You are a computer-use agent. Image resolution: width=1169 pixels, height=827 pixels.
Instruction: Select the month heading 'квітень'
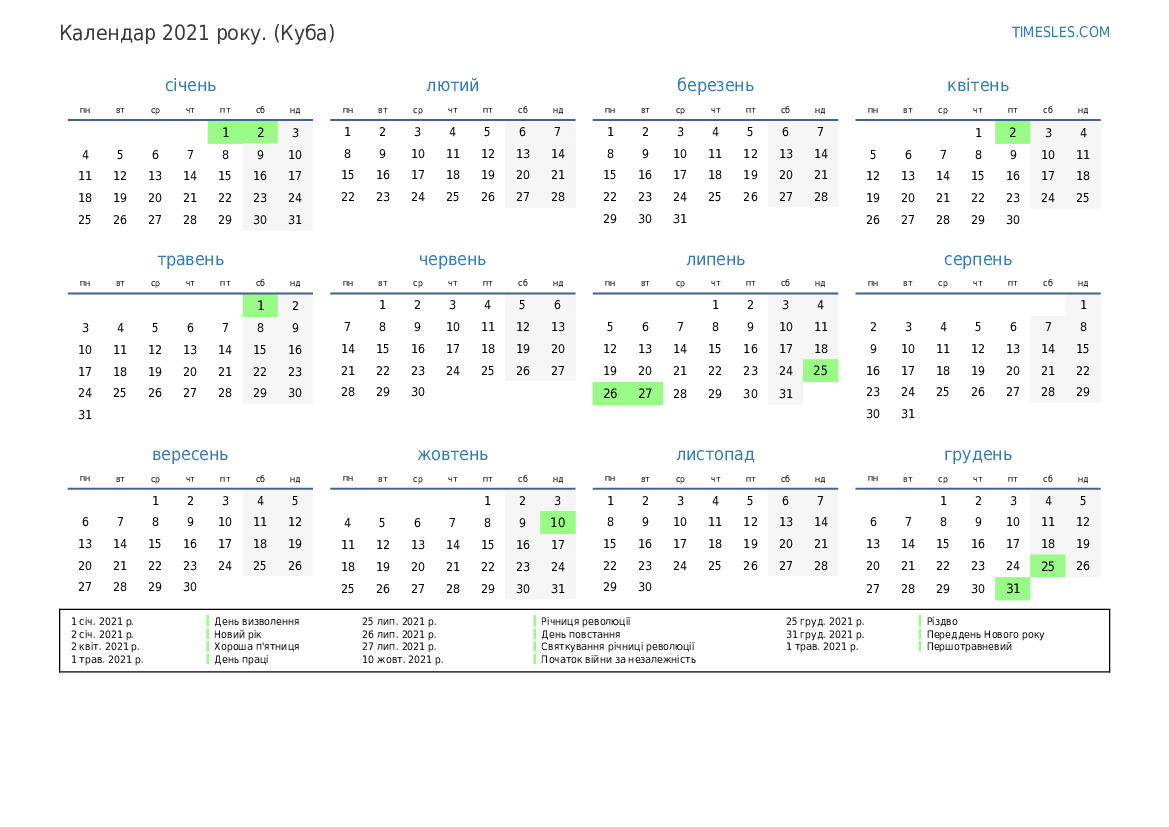977,85
